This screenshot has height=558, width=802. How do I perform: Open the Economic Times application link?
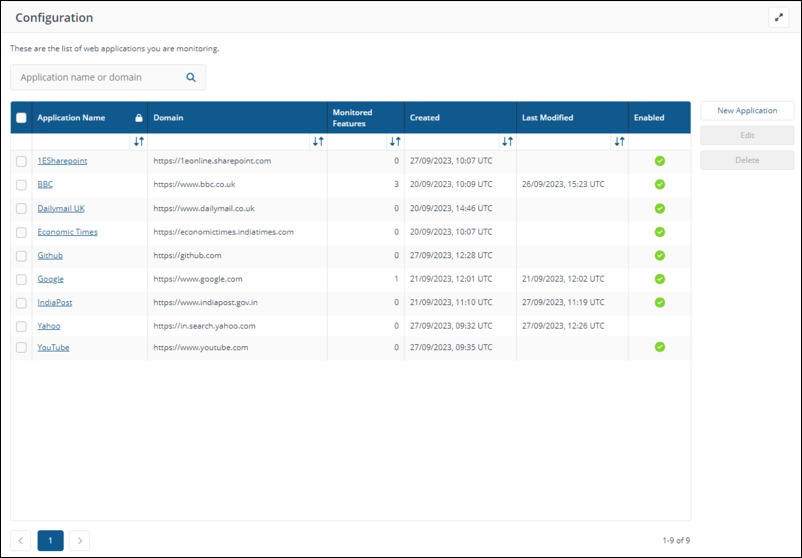tap(67, 232)
